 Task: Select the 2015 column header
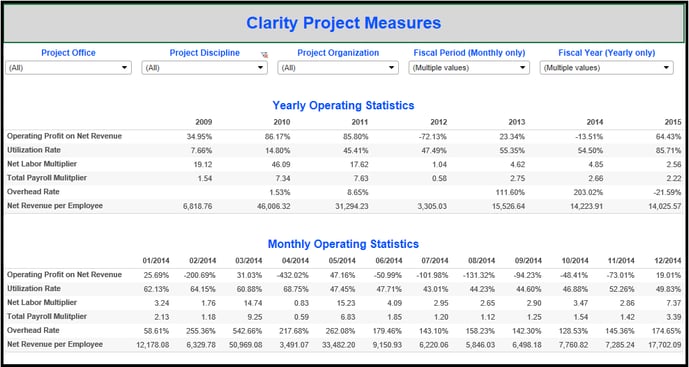tap(673, 122)
